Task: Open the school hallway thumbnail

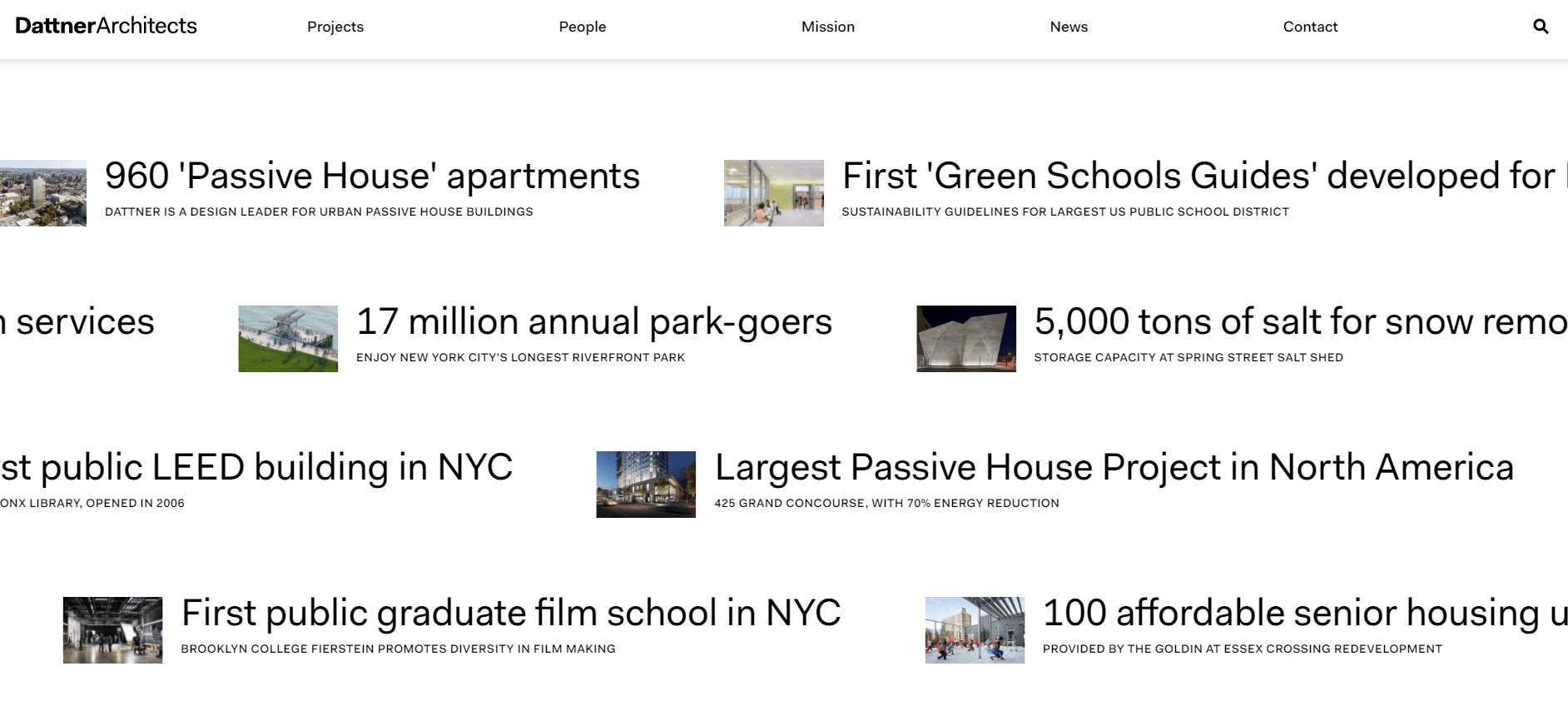Action: [x=774, y=193]
